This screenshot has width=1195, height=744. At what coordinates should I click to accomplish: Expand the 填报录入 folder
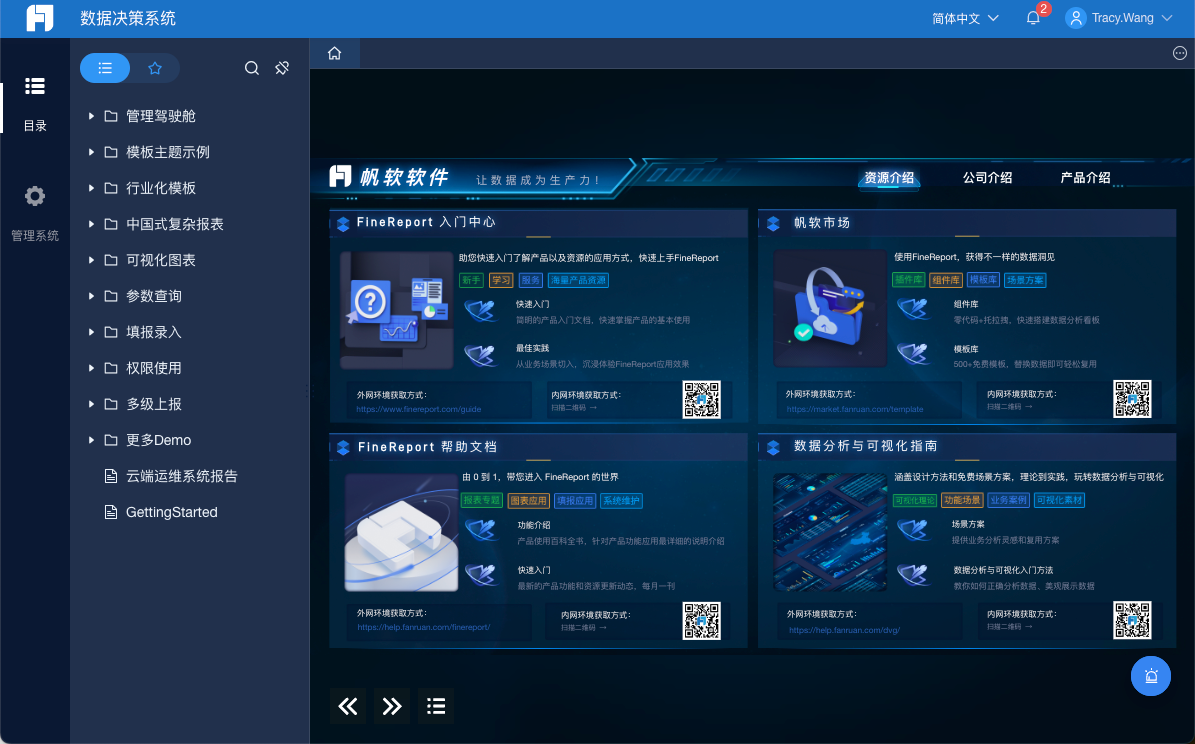click(91, 332)
